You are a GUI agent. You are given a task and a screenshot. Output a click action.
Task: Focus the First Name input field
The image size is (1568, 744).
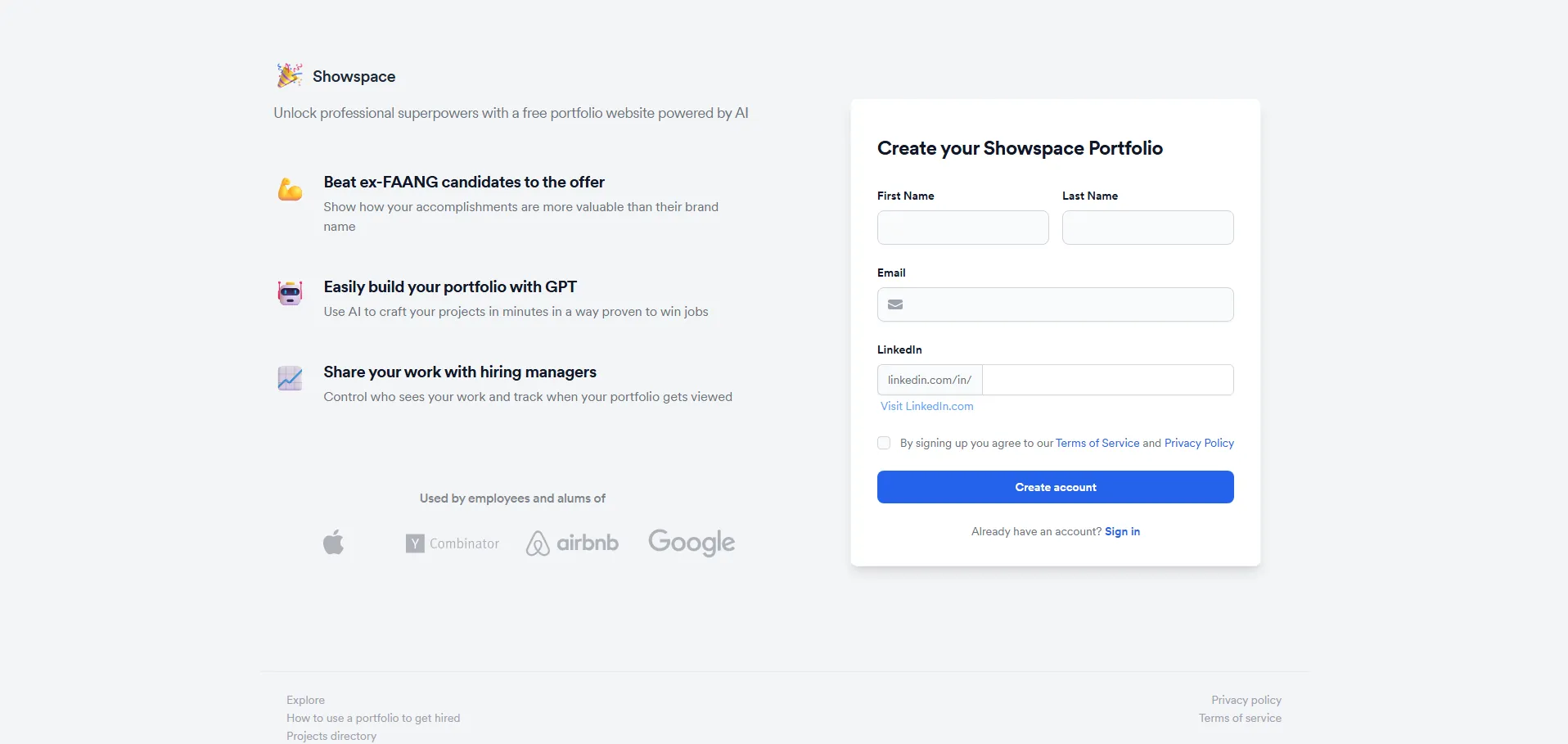coord(962,228)
